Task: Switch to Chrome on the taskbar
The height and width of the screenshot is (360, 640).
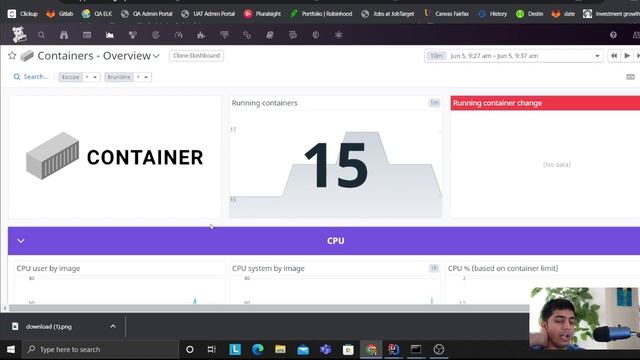Action: (x=371, y=349)
